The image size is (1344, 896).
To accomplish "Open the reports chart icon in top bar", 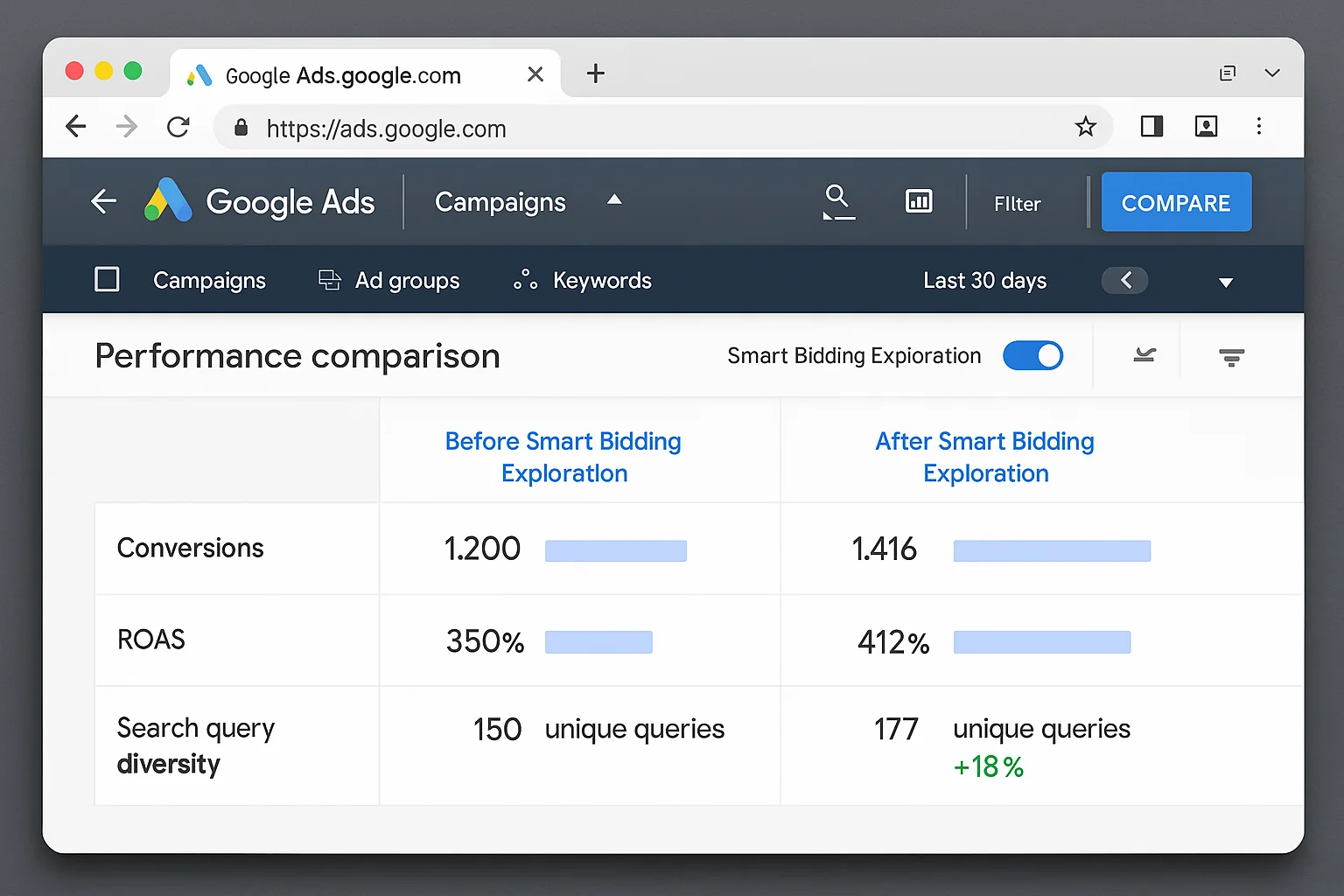I will (919, 201).
